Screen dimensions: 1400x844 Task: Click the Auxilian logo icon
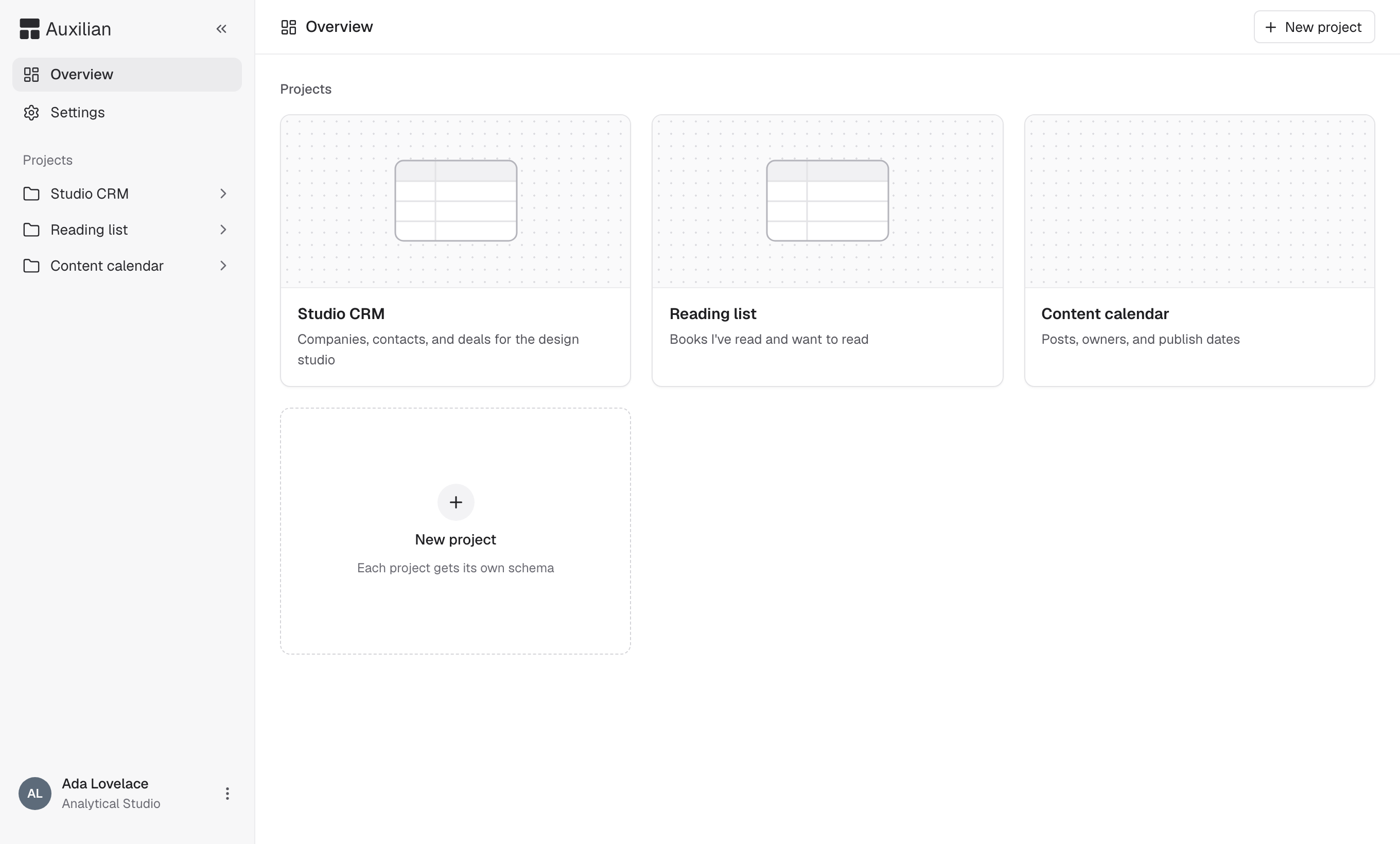point(29,29)
